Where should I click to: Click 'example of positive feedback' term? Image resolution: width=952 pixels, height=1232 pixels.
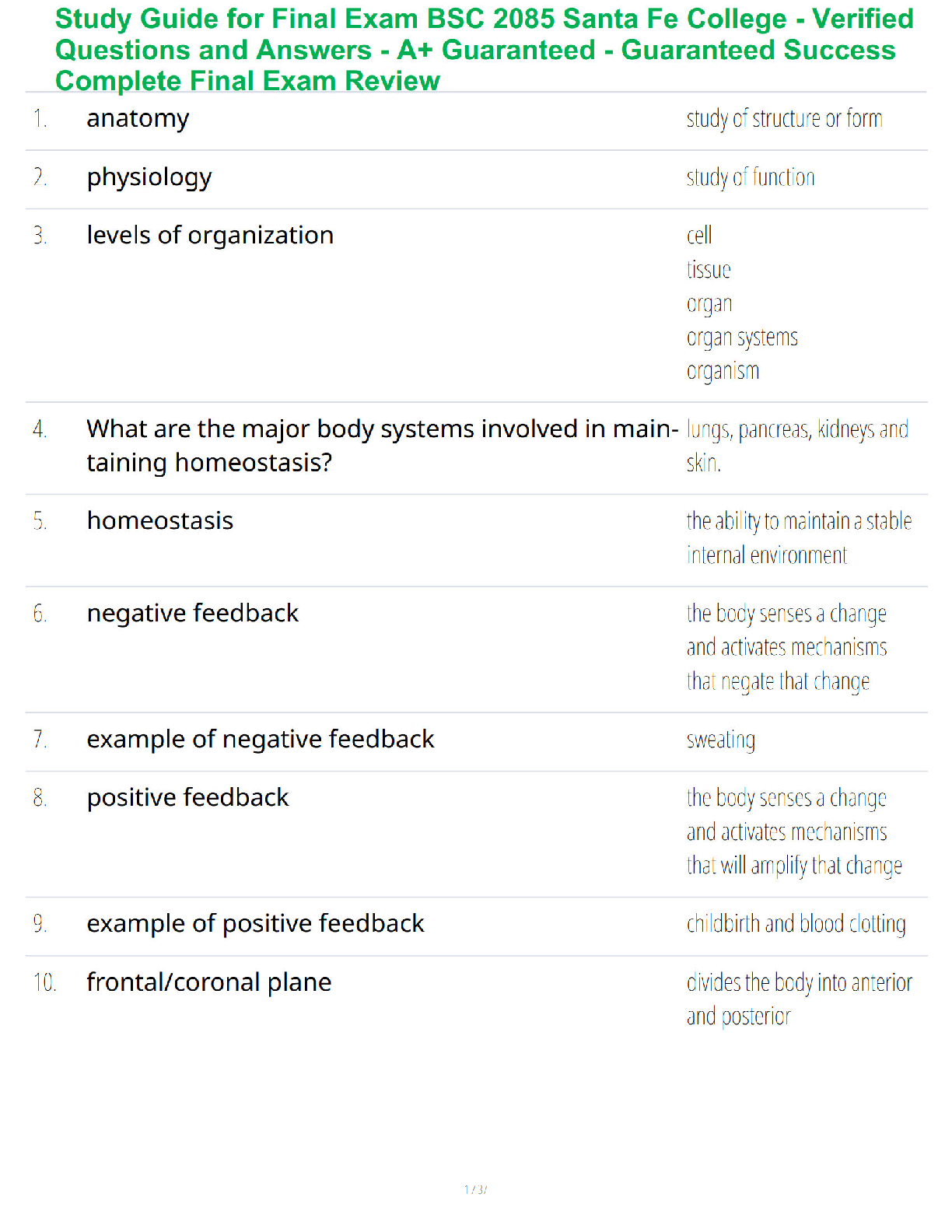click(256, 924)
